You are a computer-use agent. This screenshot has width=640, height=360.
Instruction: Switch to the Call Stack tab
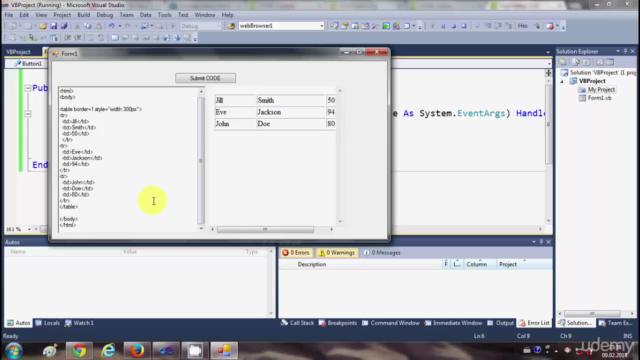click(297, 323)
